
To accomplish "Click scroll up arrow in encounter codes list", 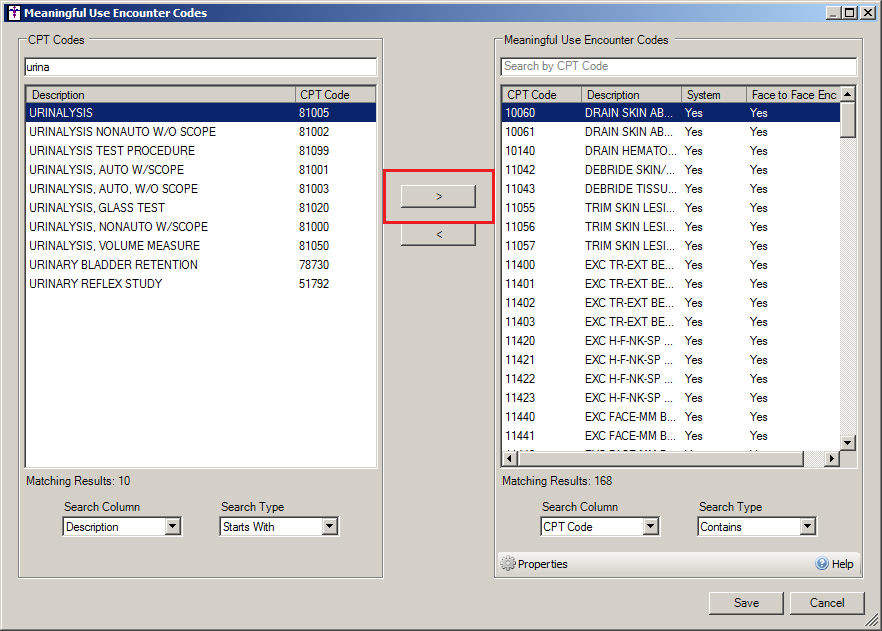I will point(848,94).
